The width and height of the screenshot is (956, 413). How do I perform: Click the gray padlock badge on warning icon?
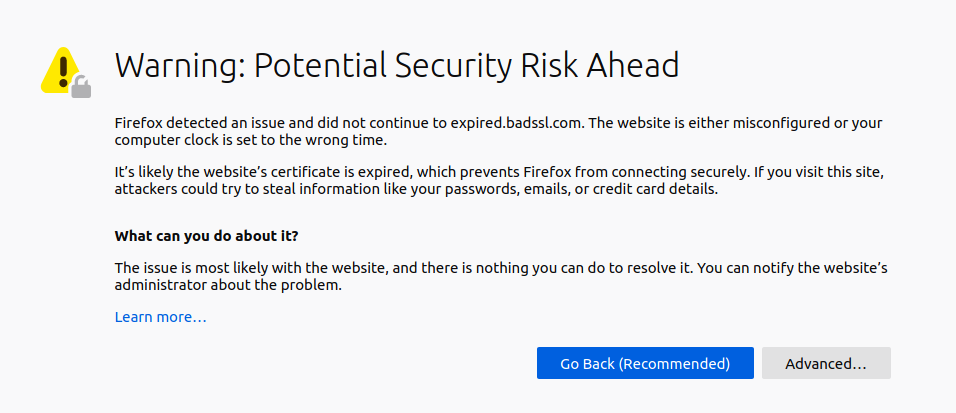coord(81,88)
